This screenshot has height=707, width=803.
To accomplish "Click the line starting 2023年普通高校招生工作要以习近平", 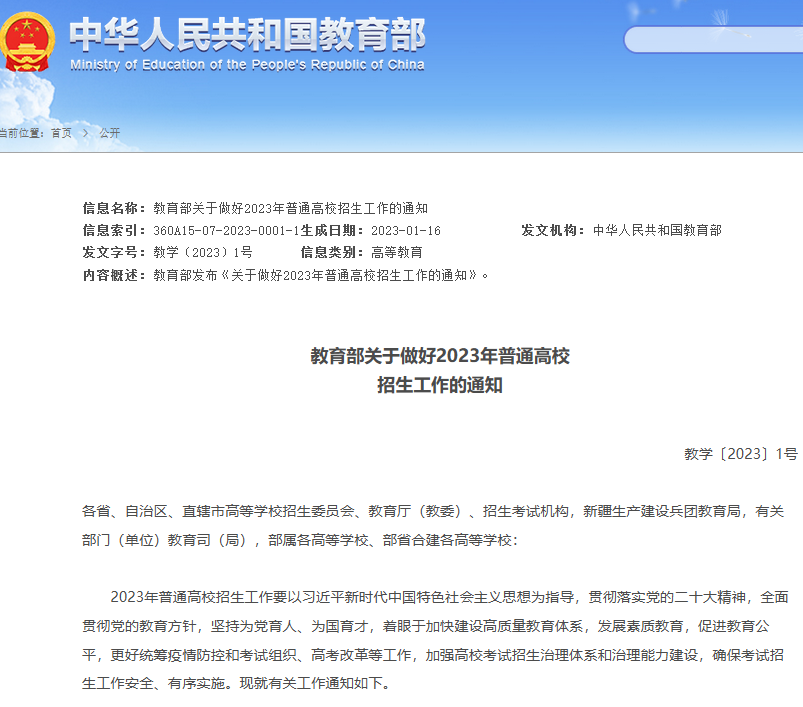I will (449, 597).
